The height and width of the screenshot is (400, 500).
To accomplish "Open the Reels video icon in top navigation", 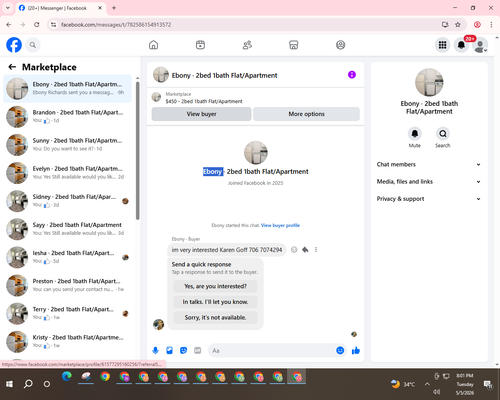I will click(200, 45).
